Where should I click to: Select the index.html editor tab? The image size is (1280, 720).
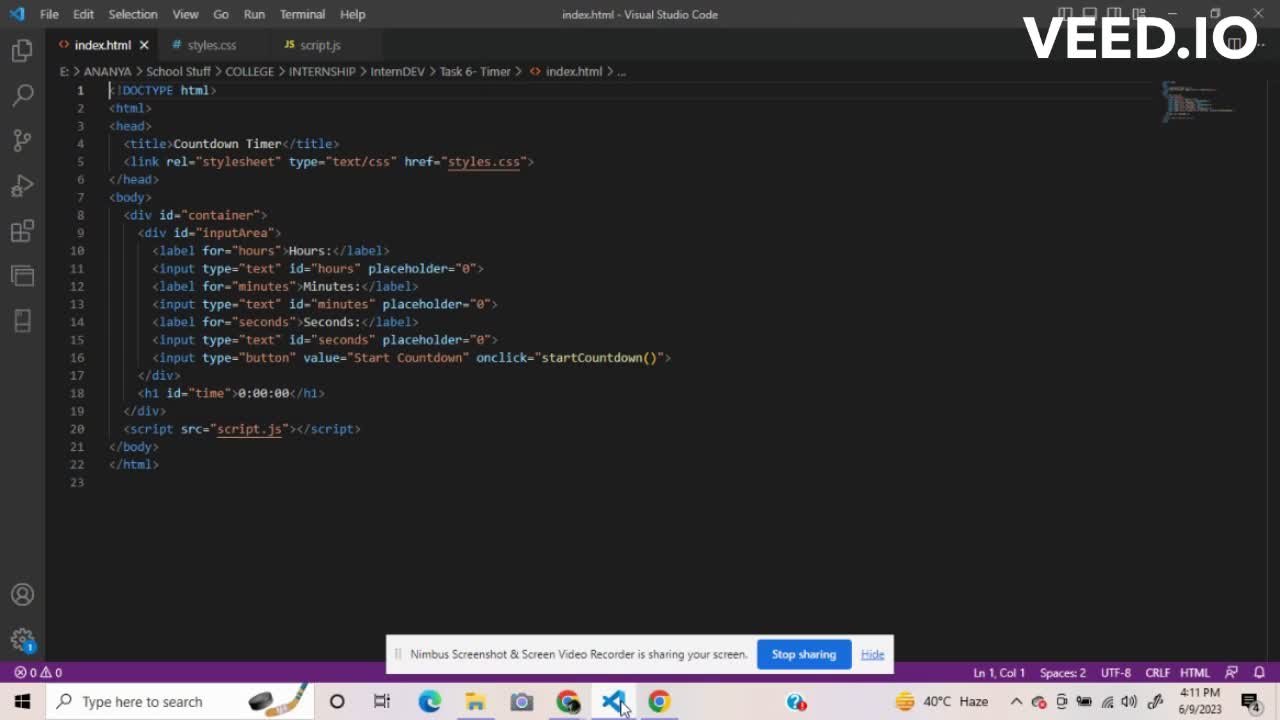[x=102, y=45]
